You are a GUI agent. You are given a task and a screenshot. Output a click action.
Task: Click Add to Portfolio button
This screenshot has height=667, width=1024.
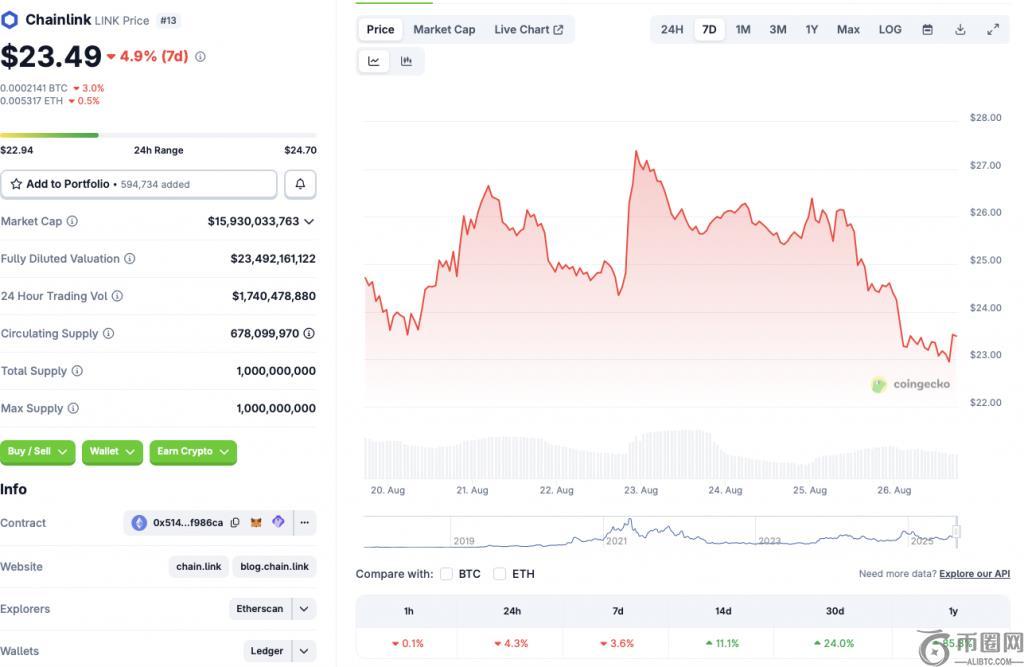point(139,184)
